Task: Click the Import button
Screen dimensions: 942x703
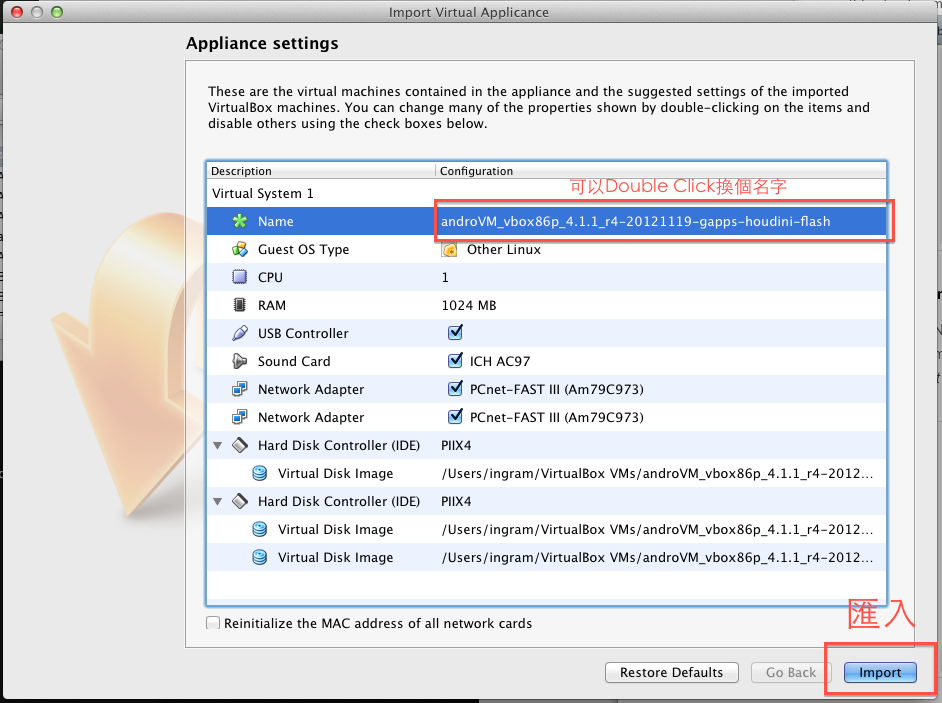Action: (x=880, y=673)
